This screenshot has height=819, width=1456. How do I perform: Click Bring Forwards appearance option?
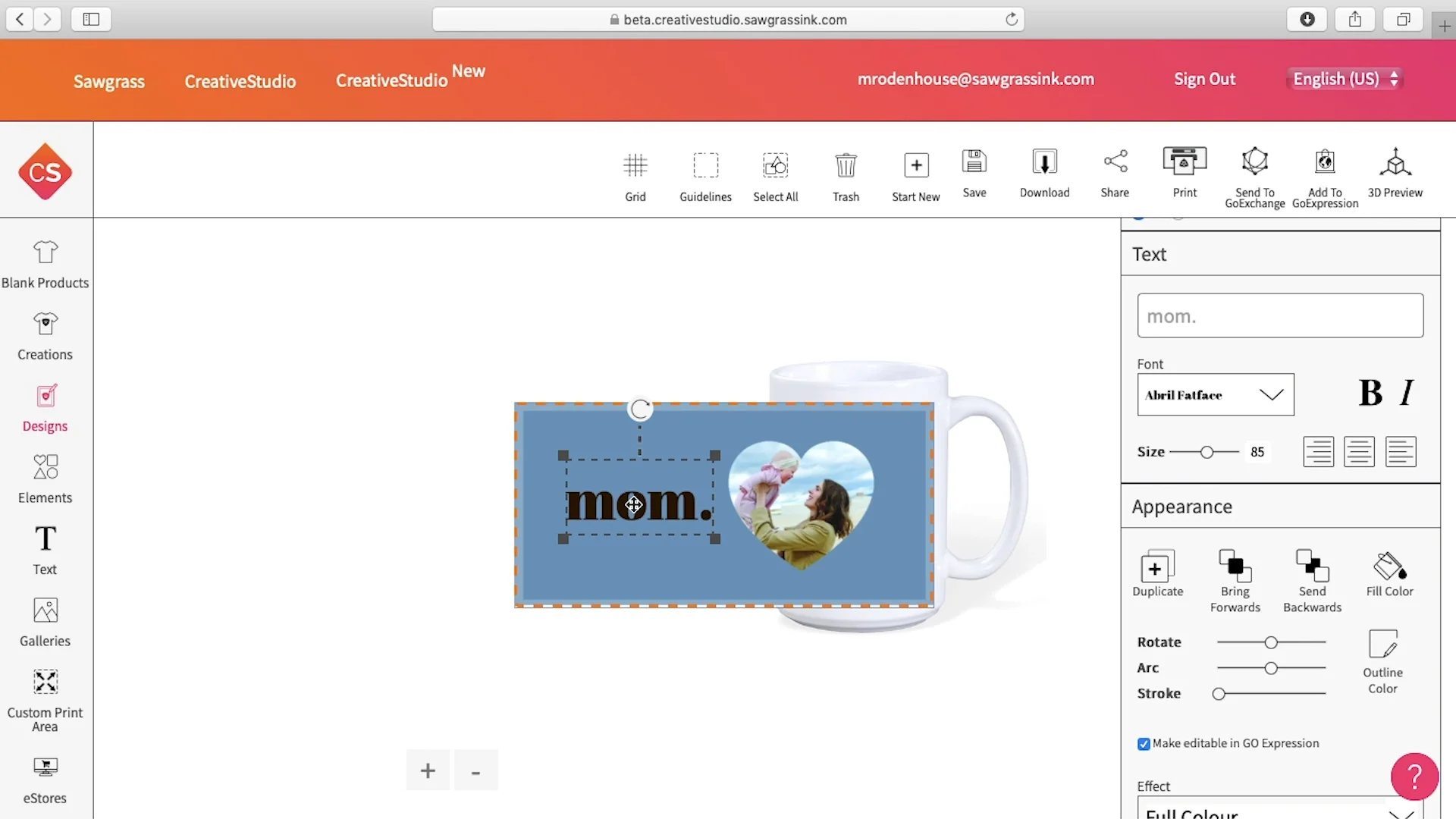[1234, 580]
